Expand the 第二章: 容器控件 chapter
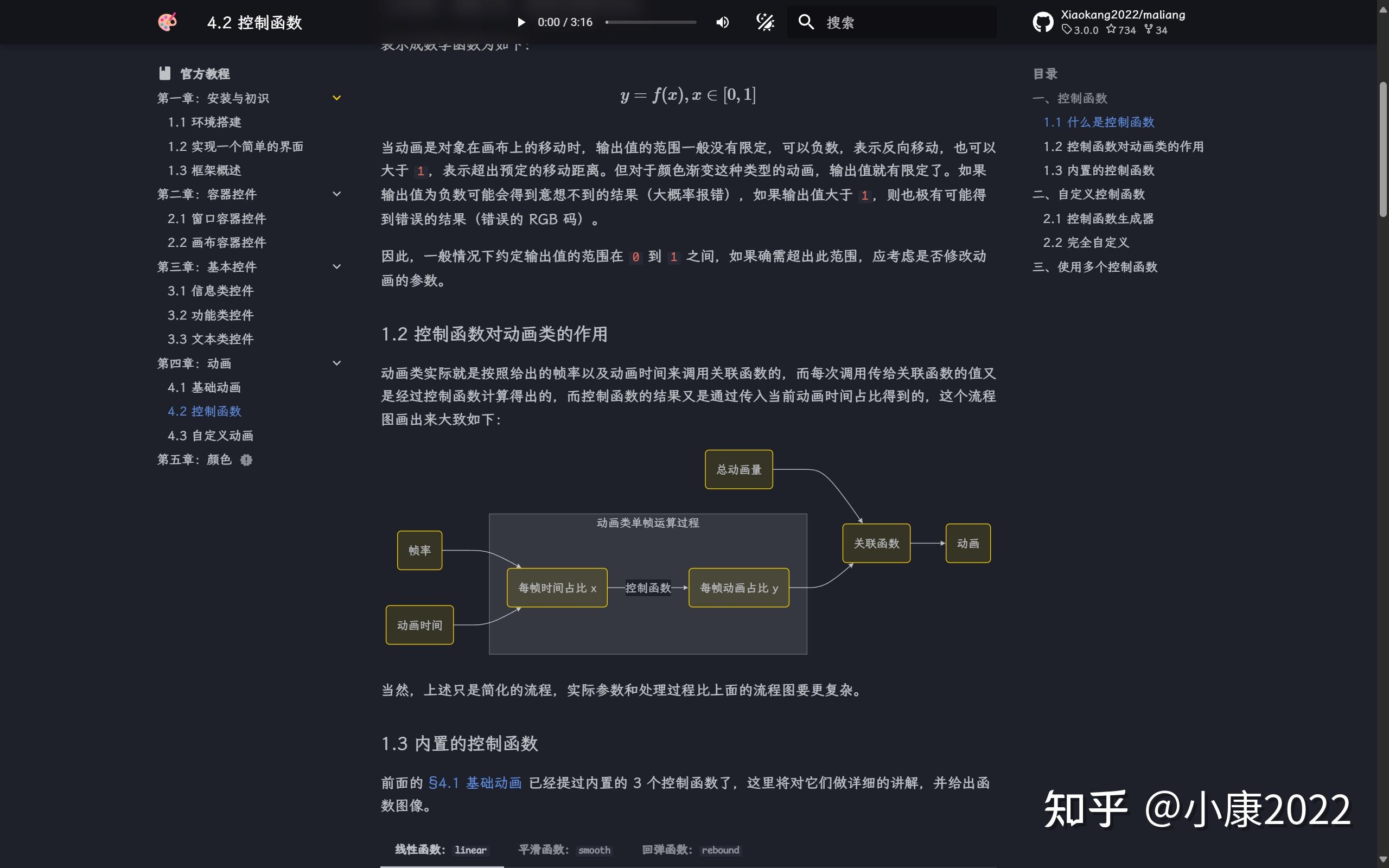The width and height of the screenshot is (1389, 868). (336, 194)
